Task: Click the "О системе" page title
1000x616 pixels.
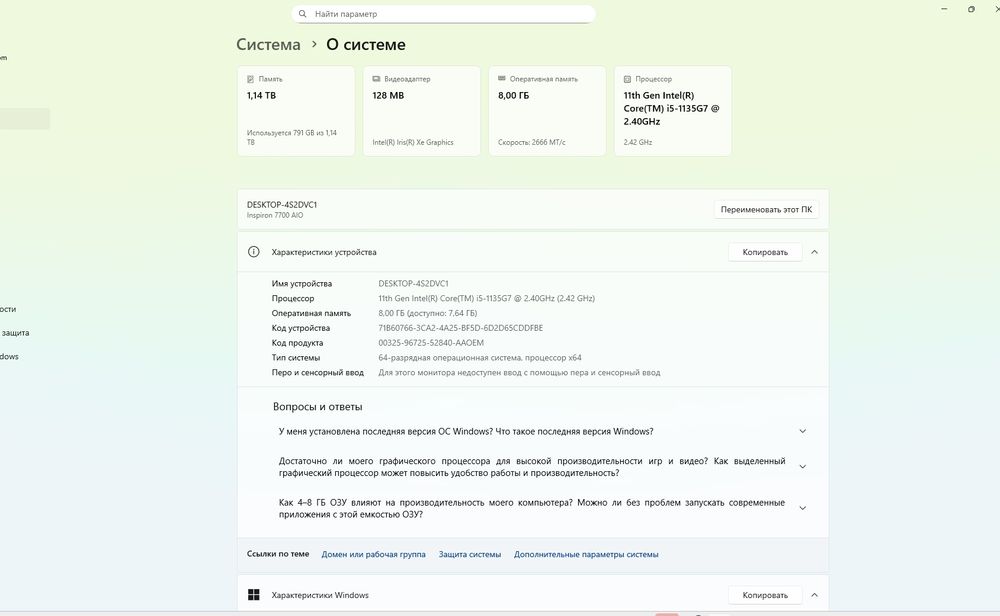Action: tap(365, 44)
